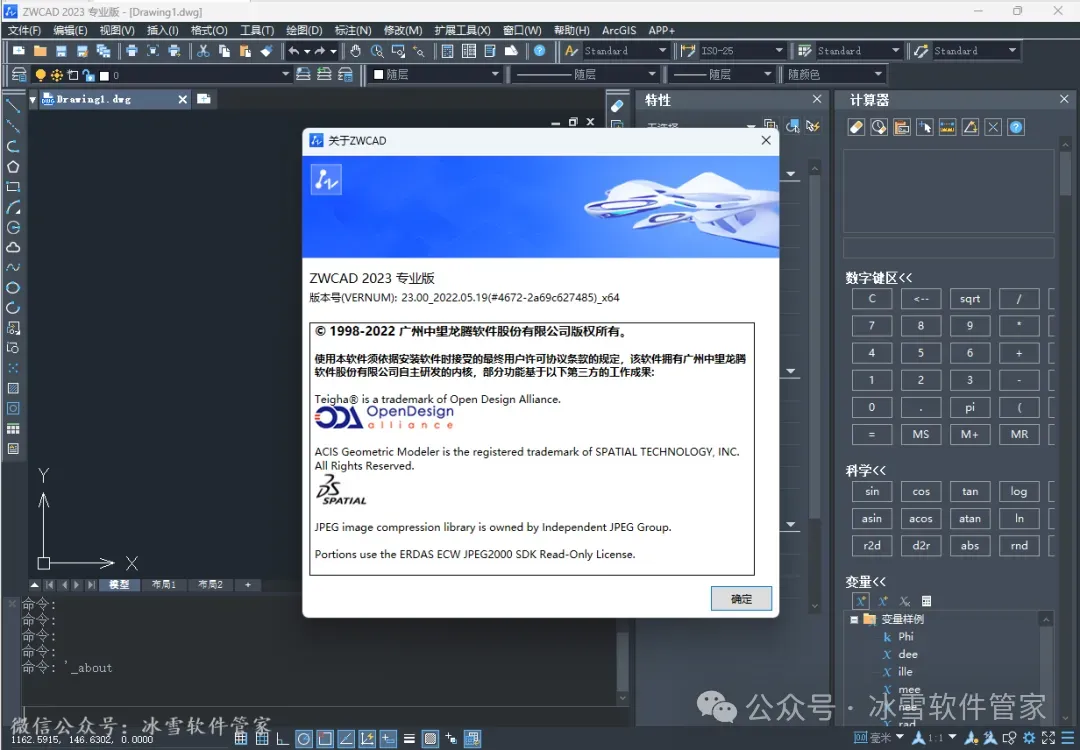Click the New drawing icon
This screenshot has width=1080, height=750.
coord(19,51)
